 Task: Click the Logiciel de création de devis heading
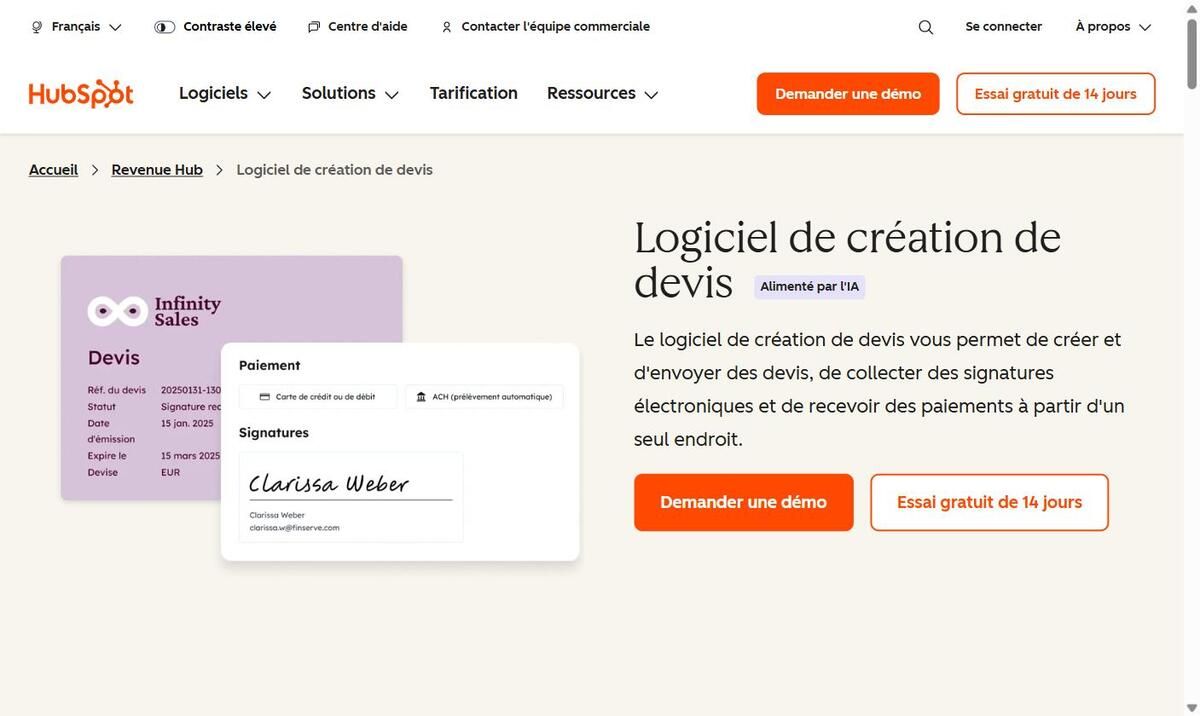847,261
